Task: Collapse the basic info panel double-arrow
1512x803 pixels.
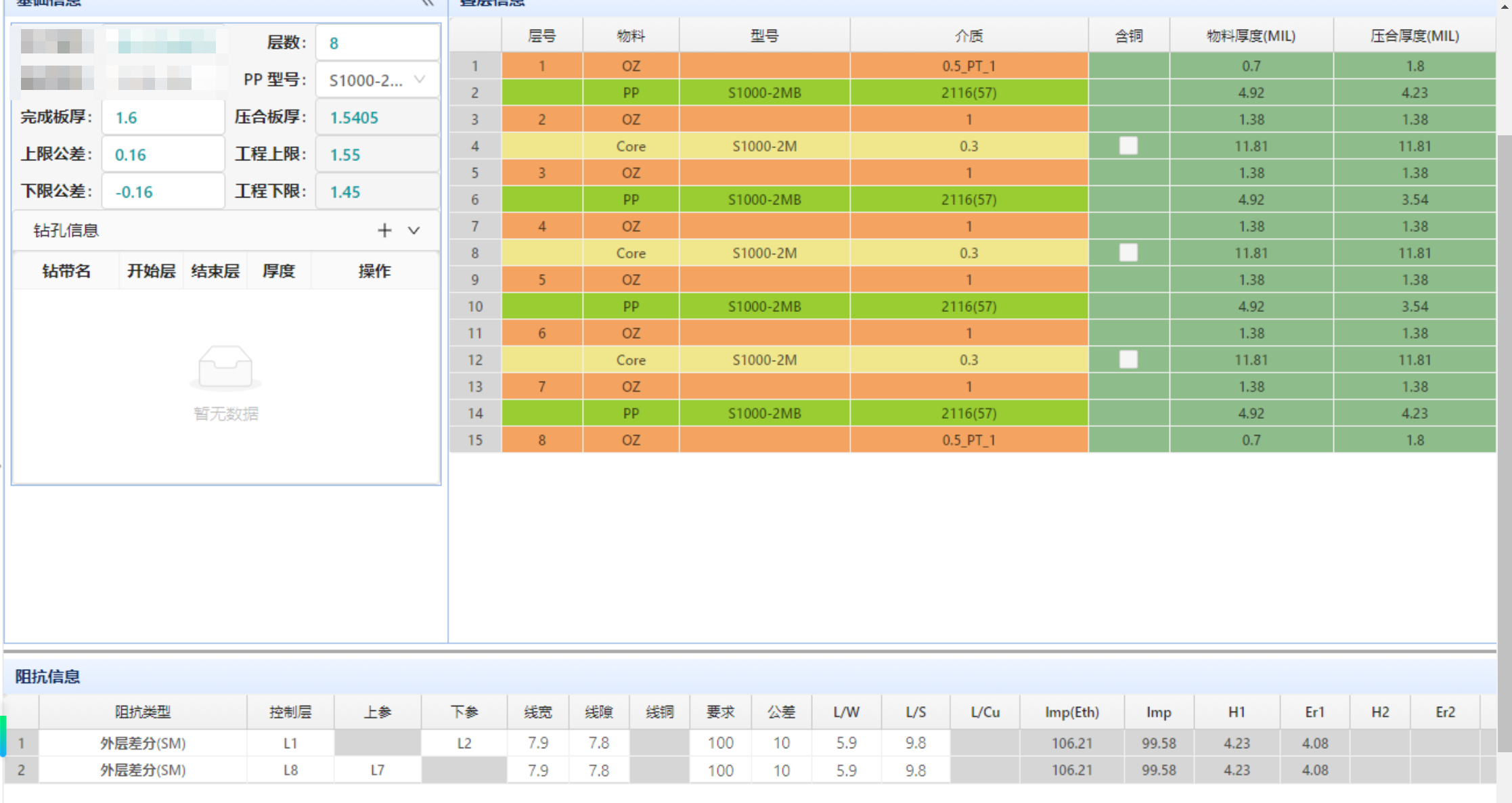Action: (x=428, y=3)
